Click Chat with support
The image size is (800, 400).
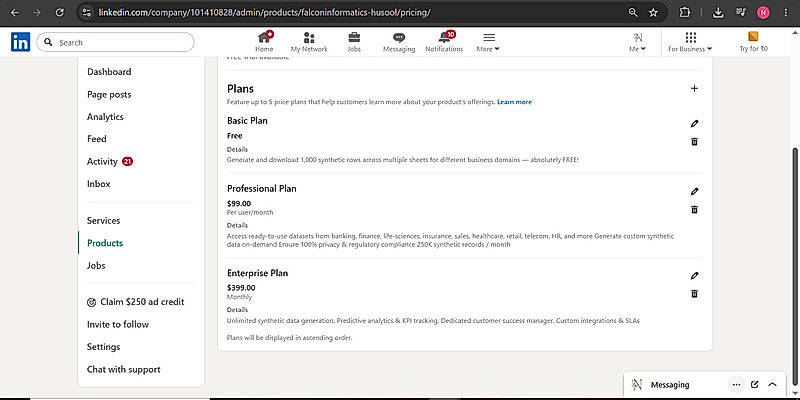123,369
